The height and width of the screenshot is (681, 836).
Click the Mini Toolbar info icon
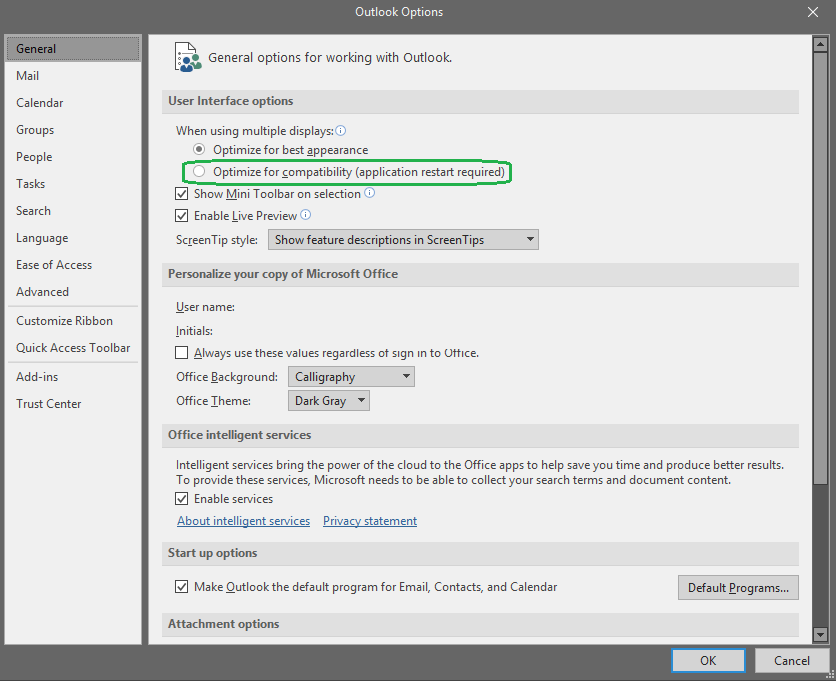(x=369, y=193)
